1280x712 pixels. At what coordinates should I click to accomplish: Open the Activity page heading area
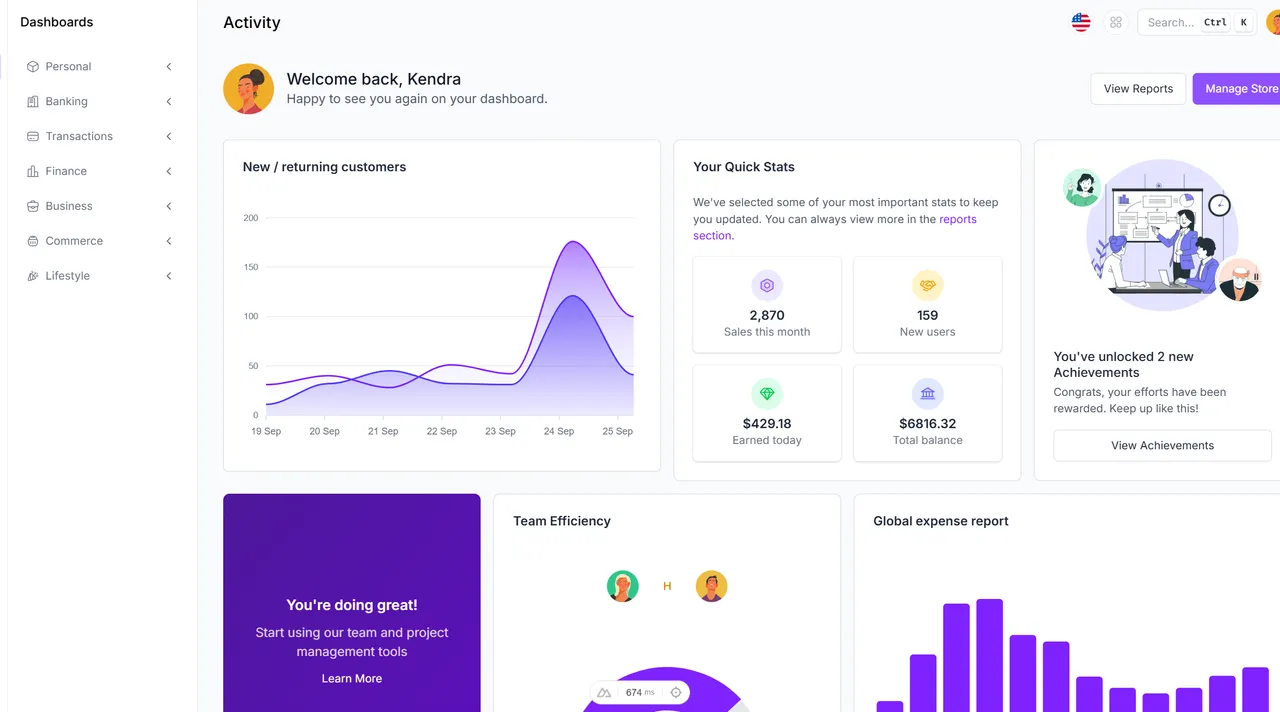coord(251,22)
